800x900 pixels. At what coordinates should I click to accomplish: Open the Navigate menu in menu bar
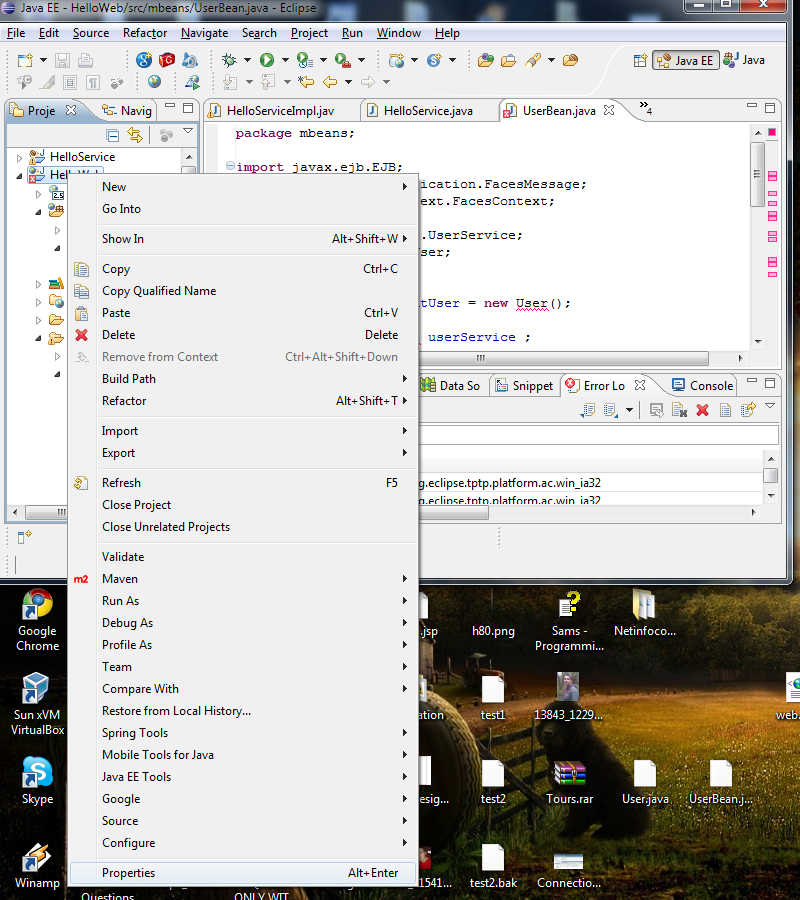click(204, 33)
